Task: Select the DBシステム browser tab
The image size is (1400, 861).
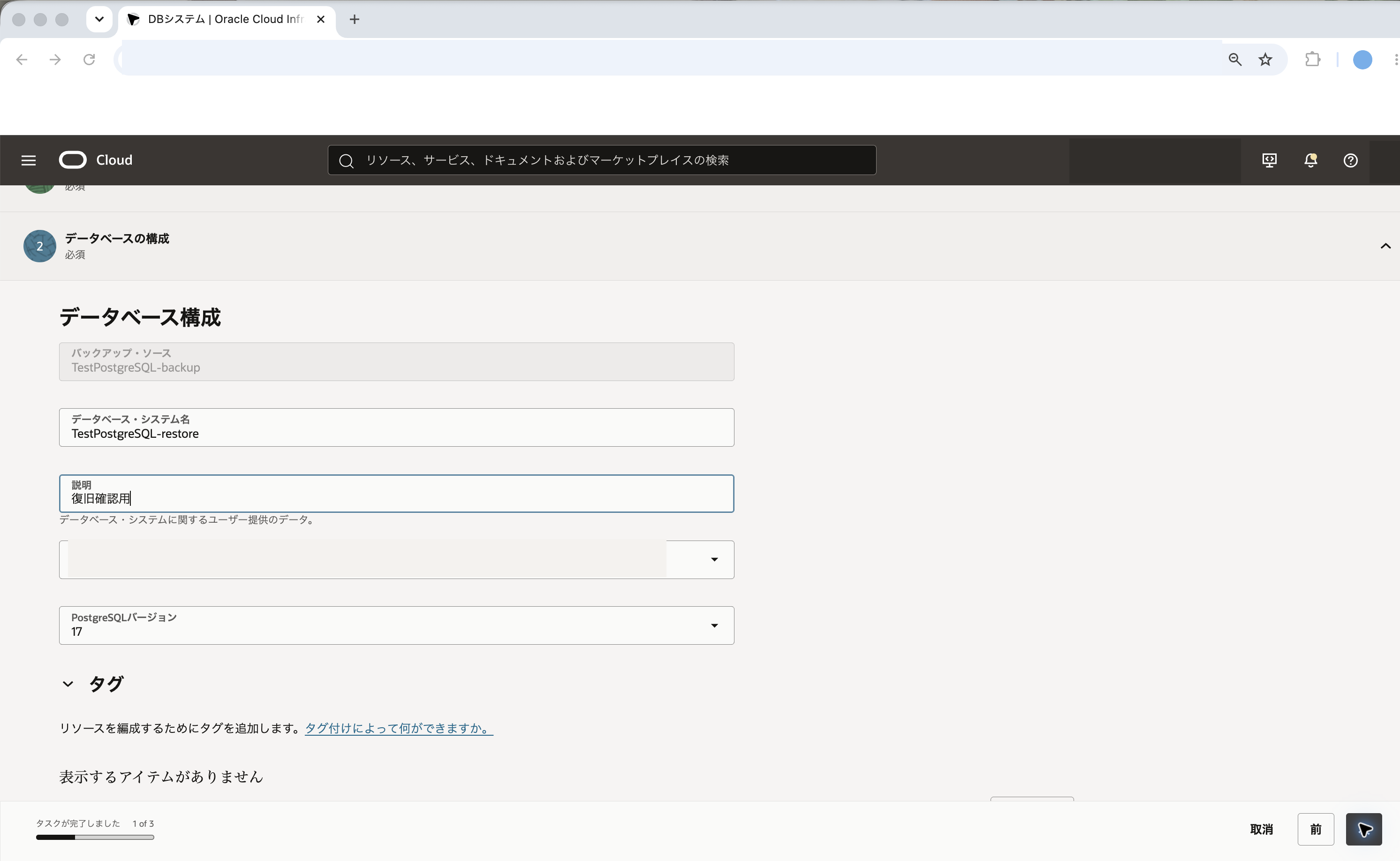Action: coord(227,19)
